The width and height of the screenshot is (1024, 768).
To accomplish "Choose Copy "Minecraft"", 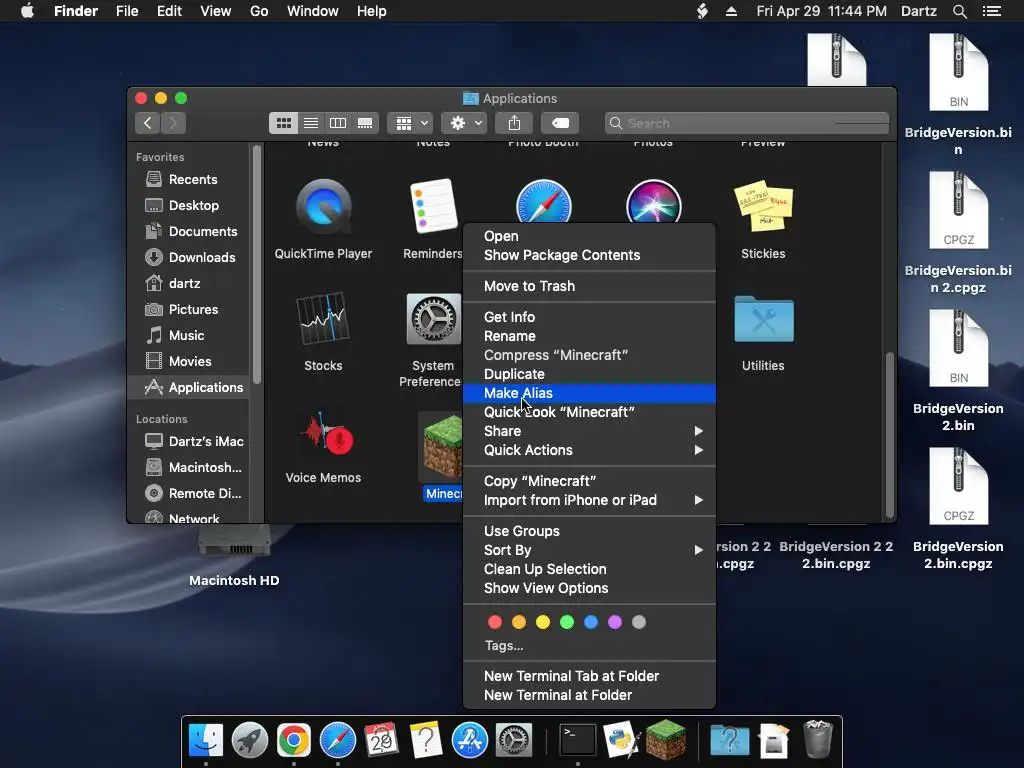I will point(589,481).
